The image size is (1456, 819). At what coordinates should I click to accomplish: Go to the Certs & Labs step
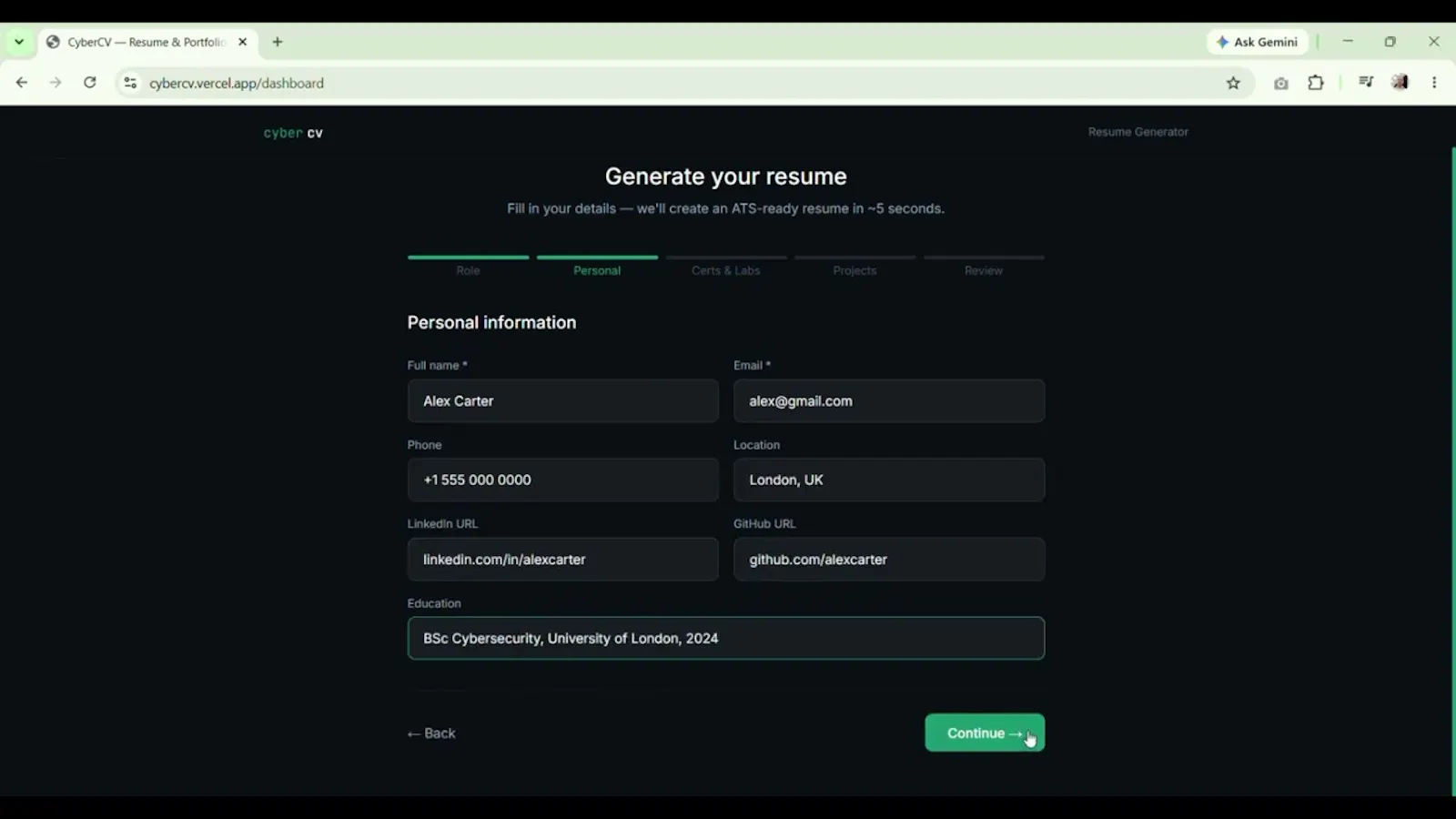pyautogui.click(x=725, y=266)
